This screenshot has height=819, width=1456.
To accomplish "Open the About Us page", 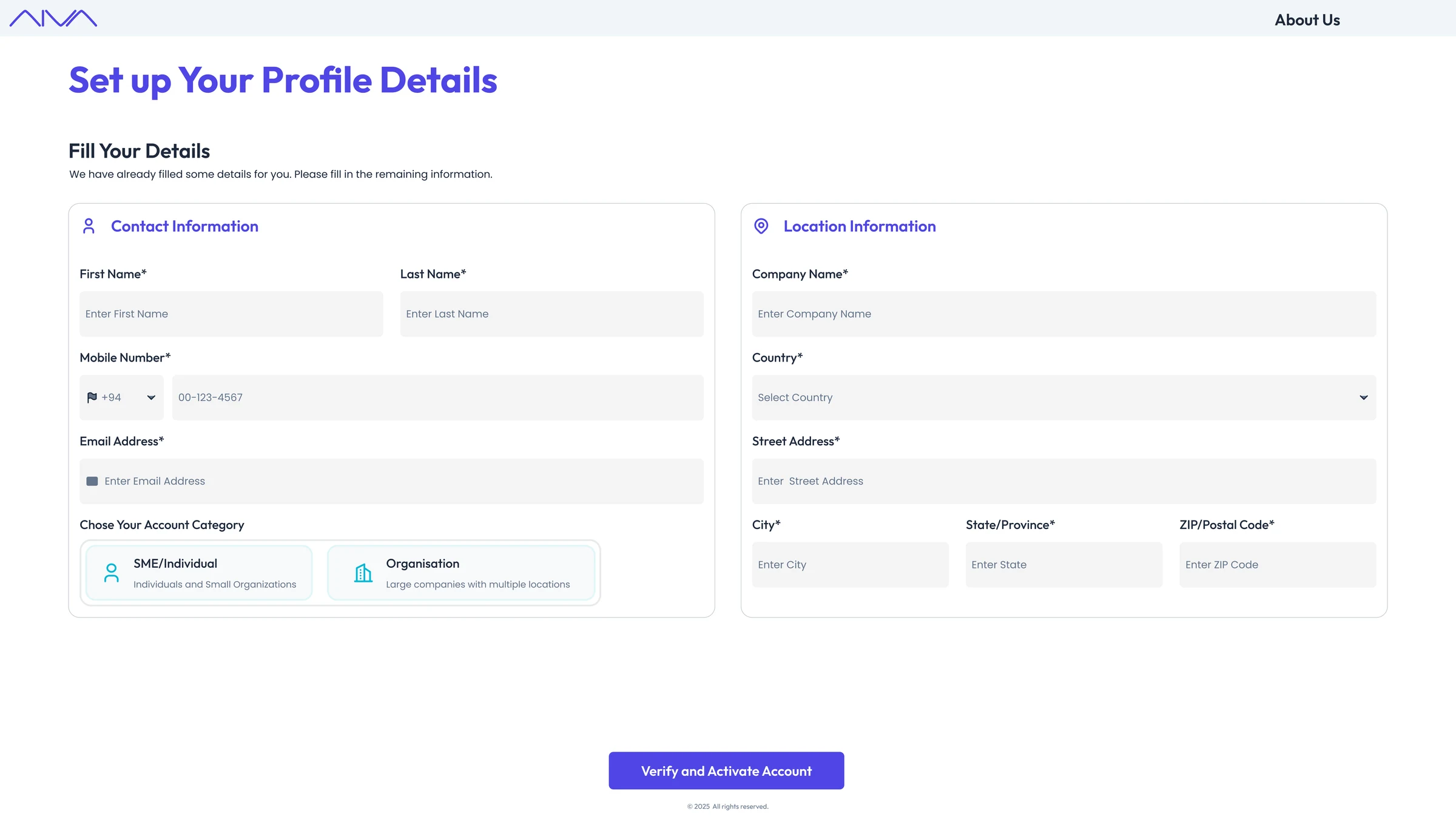I will 1307,20.
